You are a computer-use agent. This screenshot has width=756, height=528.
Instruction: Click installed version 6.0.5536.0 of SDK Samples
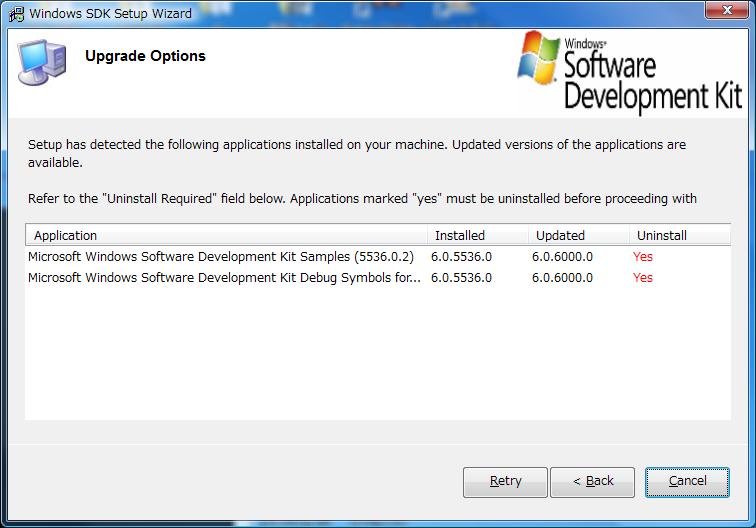coord(461,257)
